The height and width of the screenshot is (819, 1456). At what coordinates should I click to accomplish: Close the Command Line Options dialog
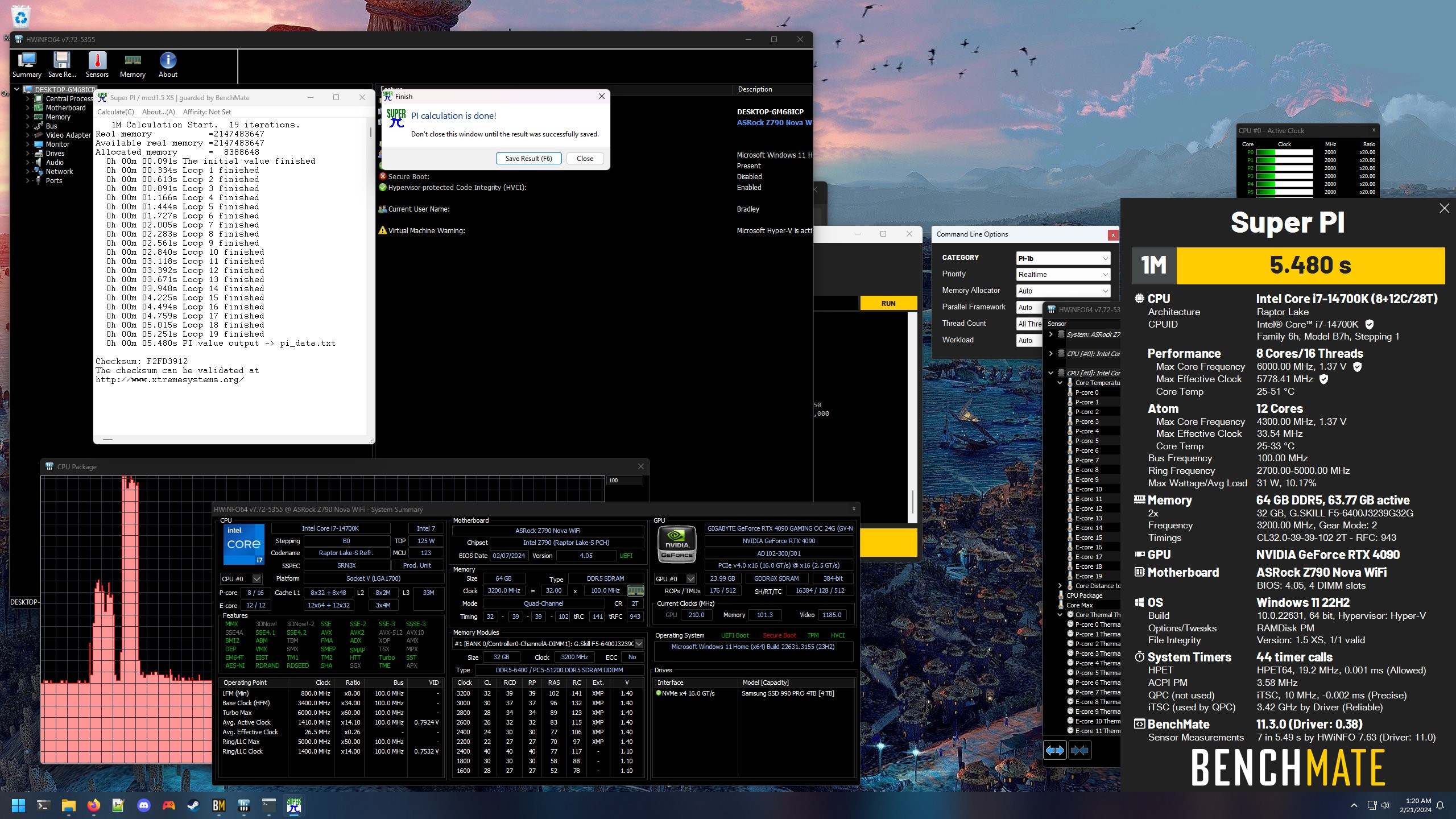(1113, 234)
